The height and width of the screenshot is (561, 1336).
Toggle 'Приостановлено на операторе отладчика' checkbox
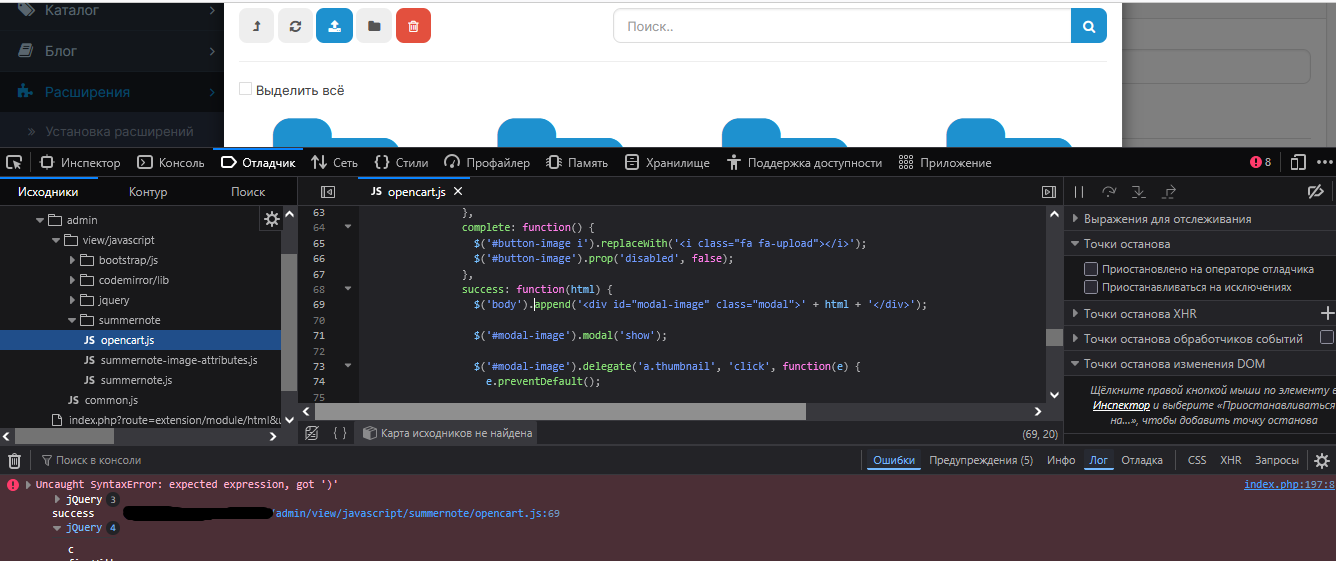click(1091, 269)
